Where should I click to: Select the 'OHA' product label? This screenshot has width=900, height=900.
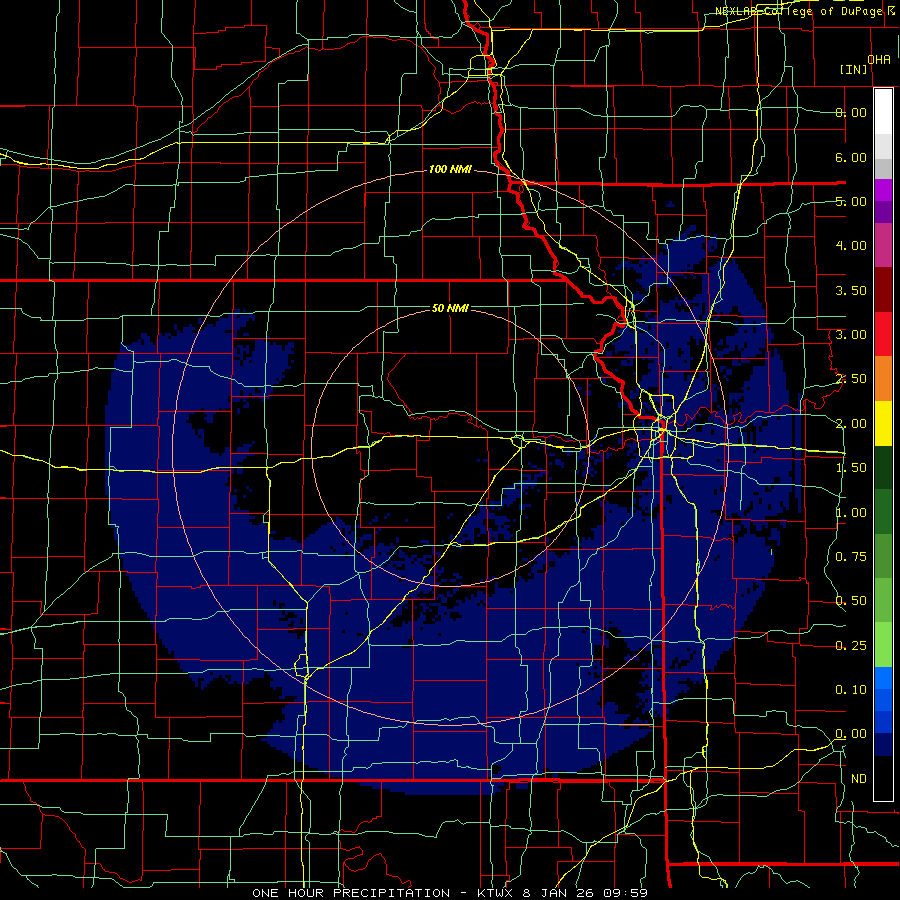[x=879, y=60]
